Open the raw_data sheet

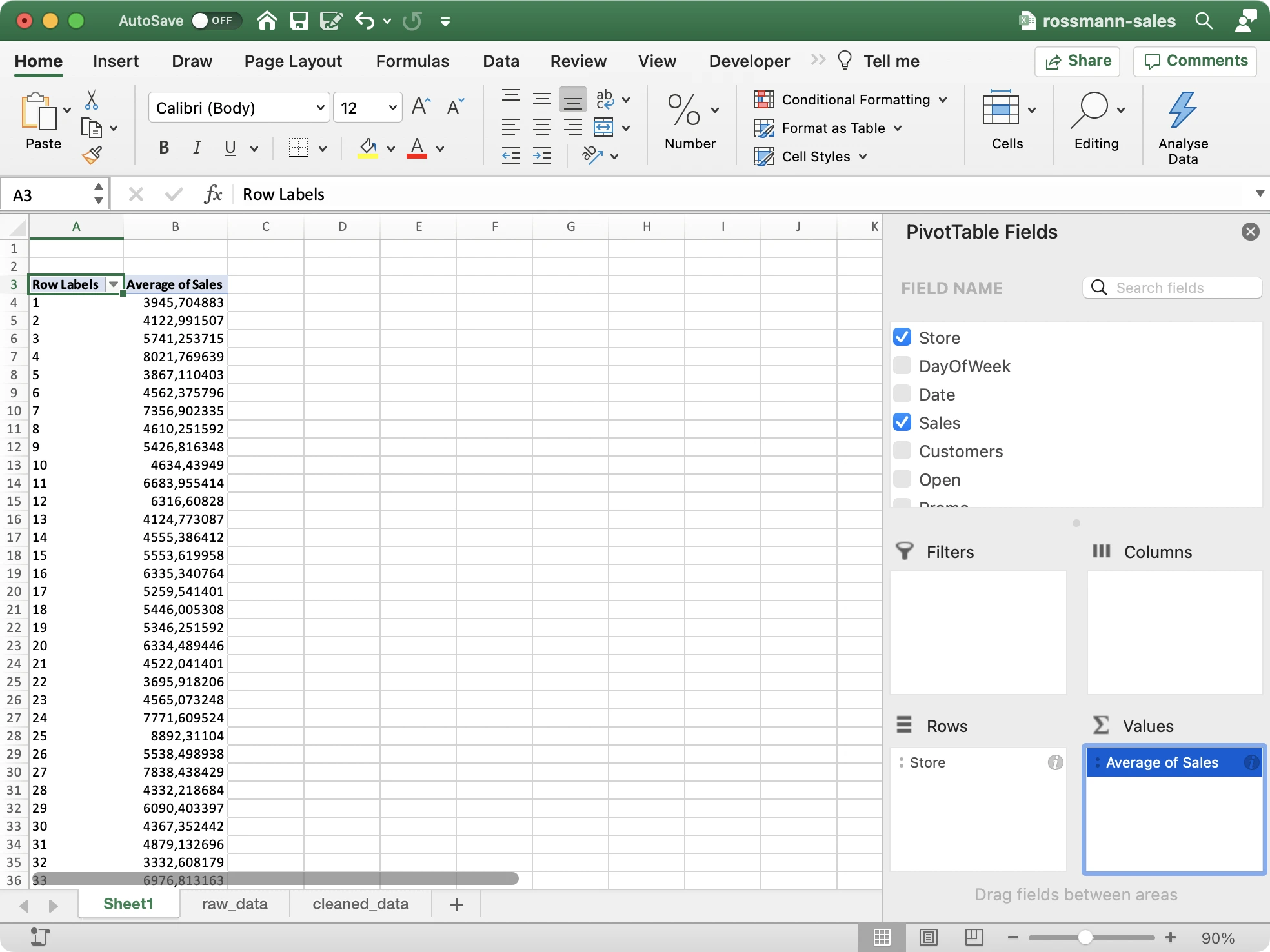coord(234,904)
